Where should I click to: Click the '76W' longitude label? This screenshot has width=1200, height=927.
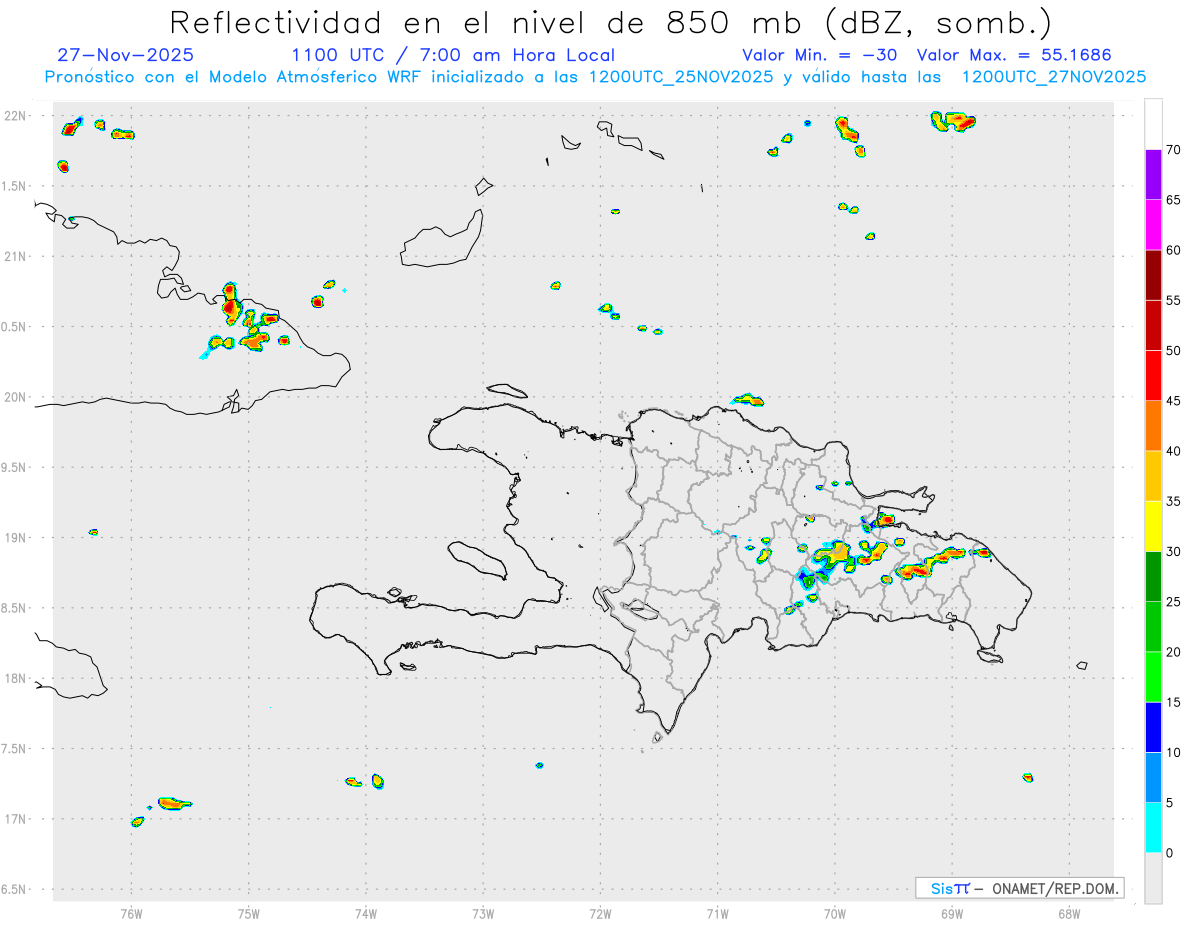pyautogui.click(x=131, y=913)
